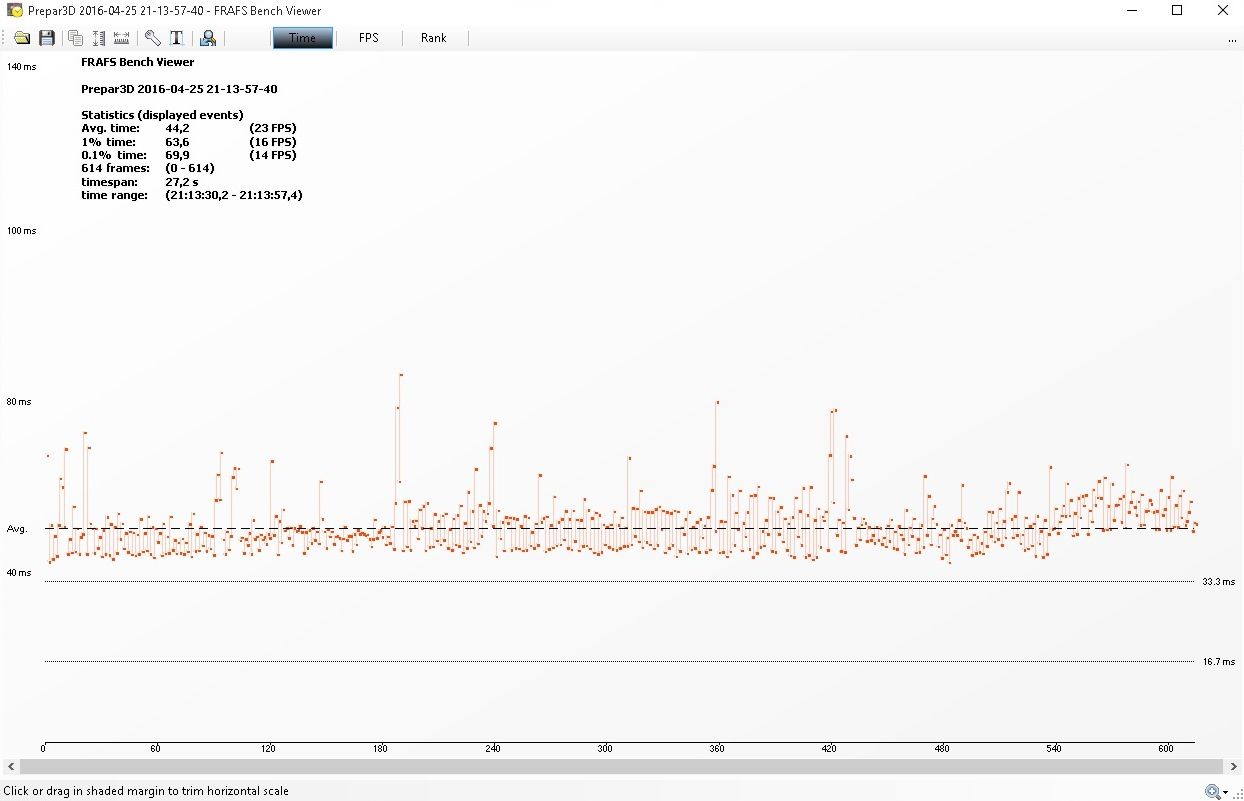Click the search user icon in toolbar
This screenshot has height=801, width=1244.
click(207, 38)
